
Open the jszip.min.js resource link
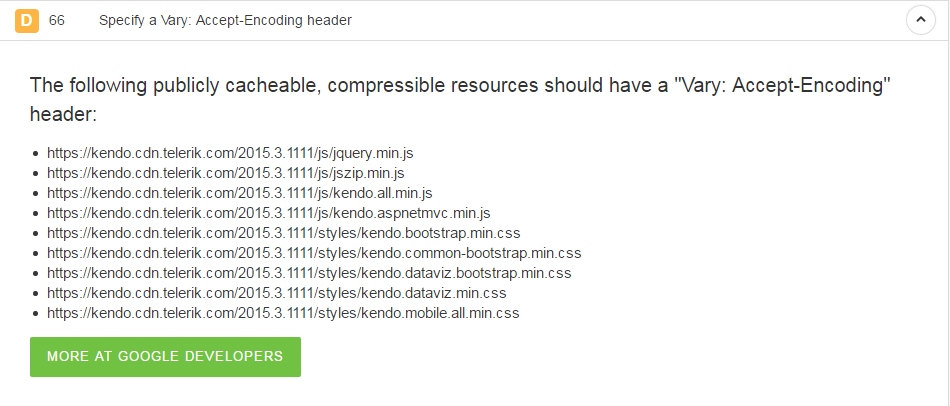(x=226, y=173)
